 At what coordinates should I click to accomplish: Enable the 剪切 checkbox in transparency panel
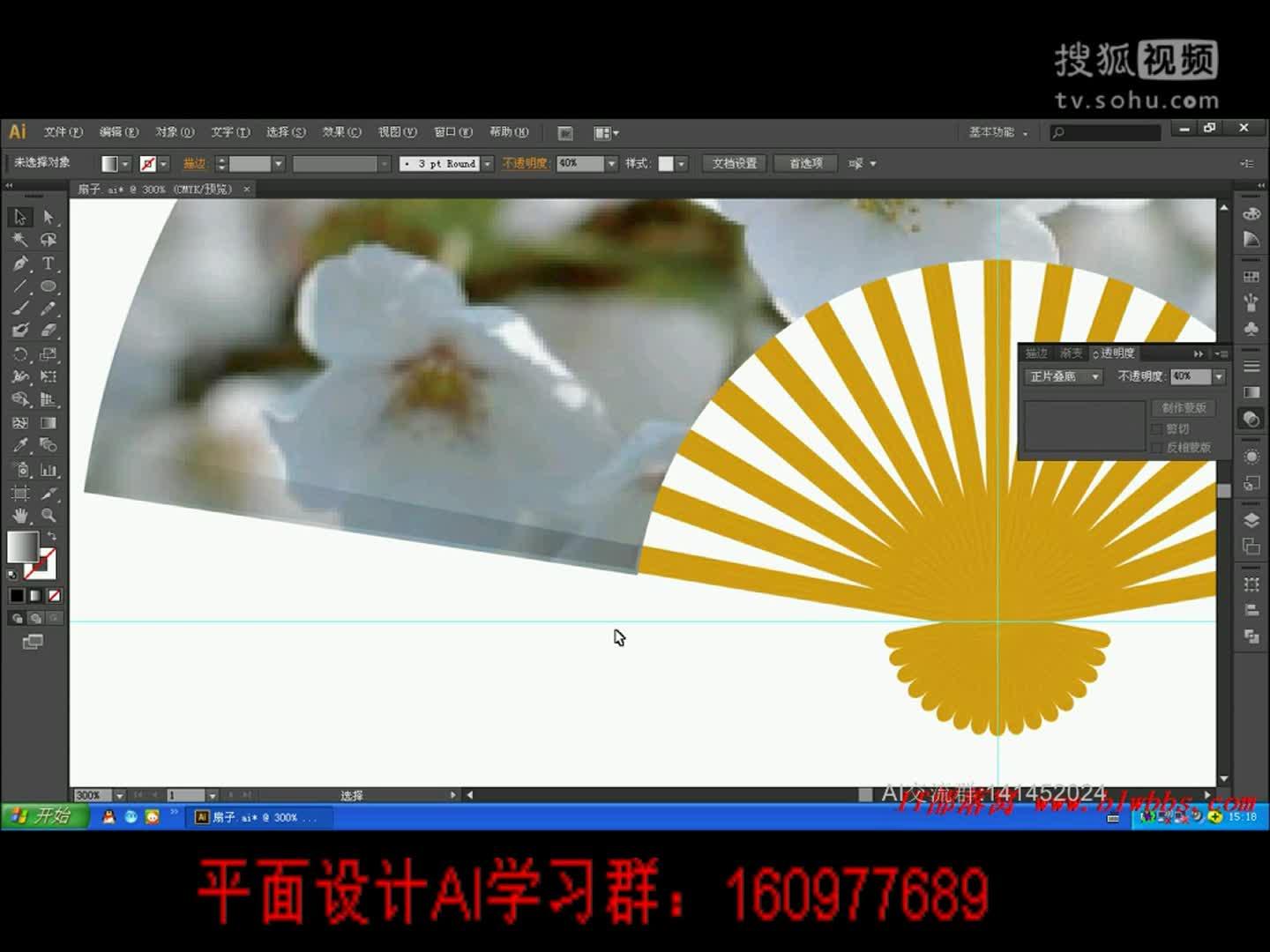click(x=1157, y=428)
